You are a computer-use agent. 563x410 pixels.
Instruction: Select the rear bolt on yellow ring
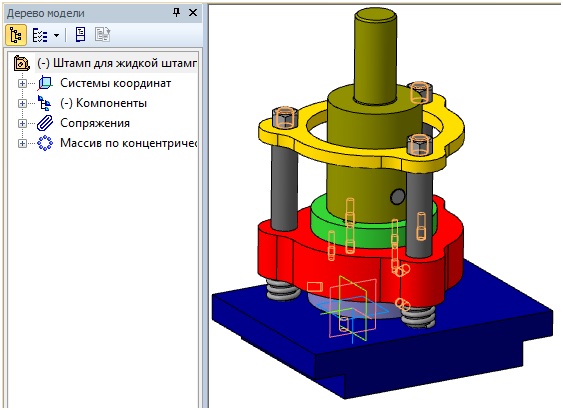[x=420, y=92]
